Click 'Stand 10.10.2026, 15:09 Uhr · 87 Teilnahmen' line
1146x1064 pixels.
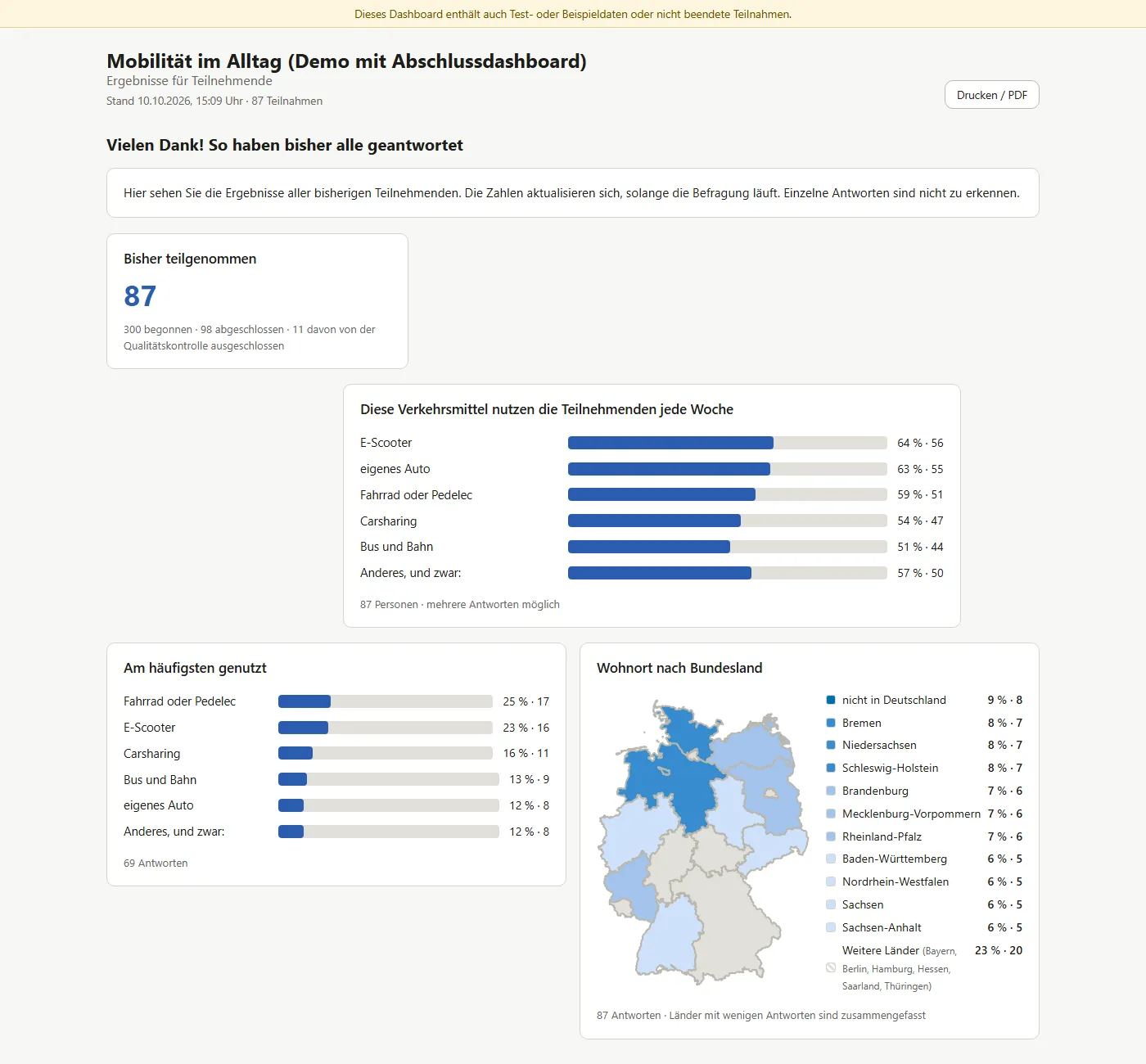pos(214,101)
